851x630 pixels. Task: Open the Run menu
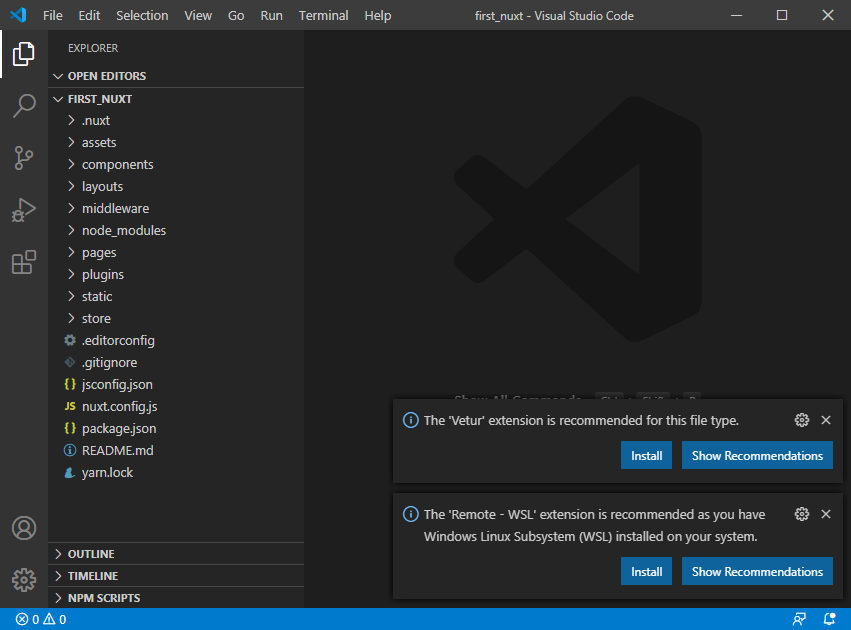point(271,15)
